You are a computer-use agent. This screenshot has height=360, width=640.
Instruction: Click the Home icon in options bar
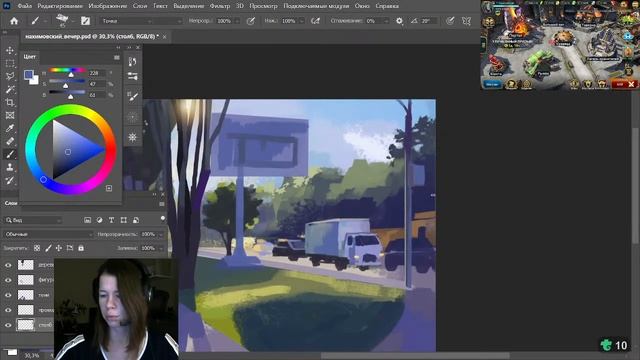coord(14,21)
